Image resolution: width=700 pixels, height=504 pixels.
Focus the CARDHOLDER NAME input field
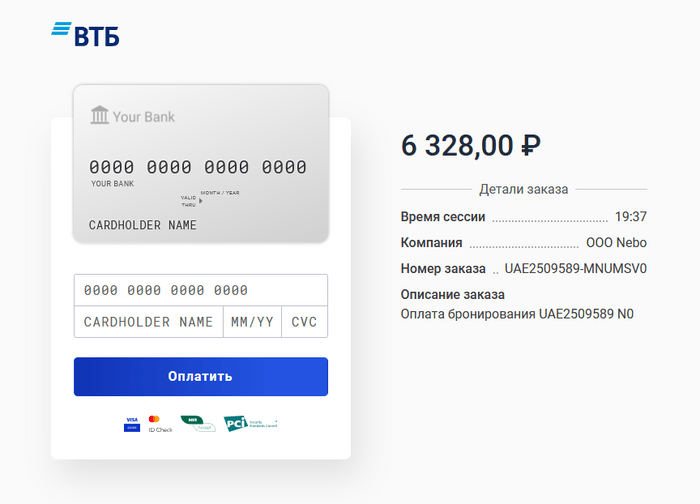pyautogui.click(x=148, y=322)
